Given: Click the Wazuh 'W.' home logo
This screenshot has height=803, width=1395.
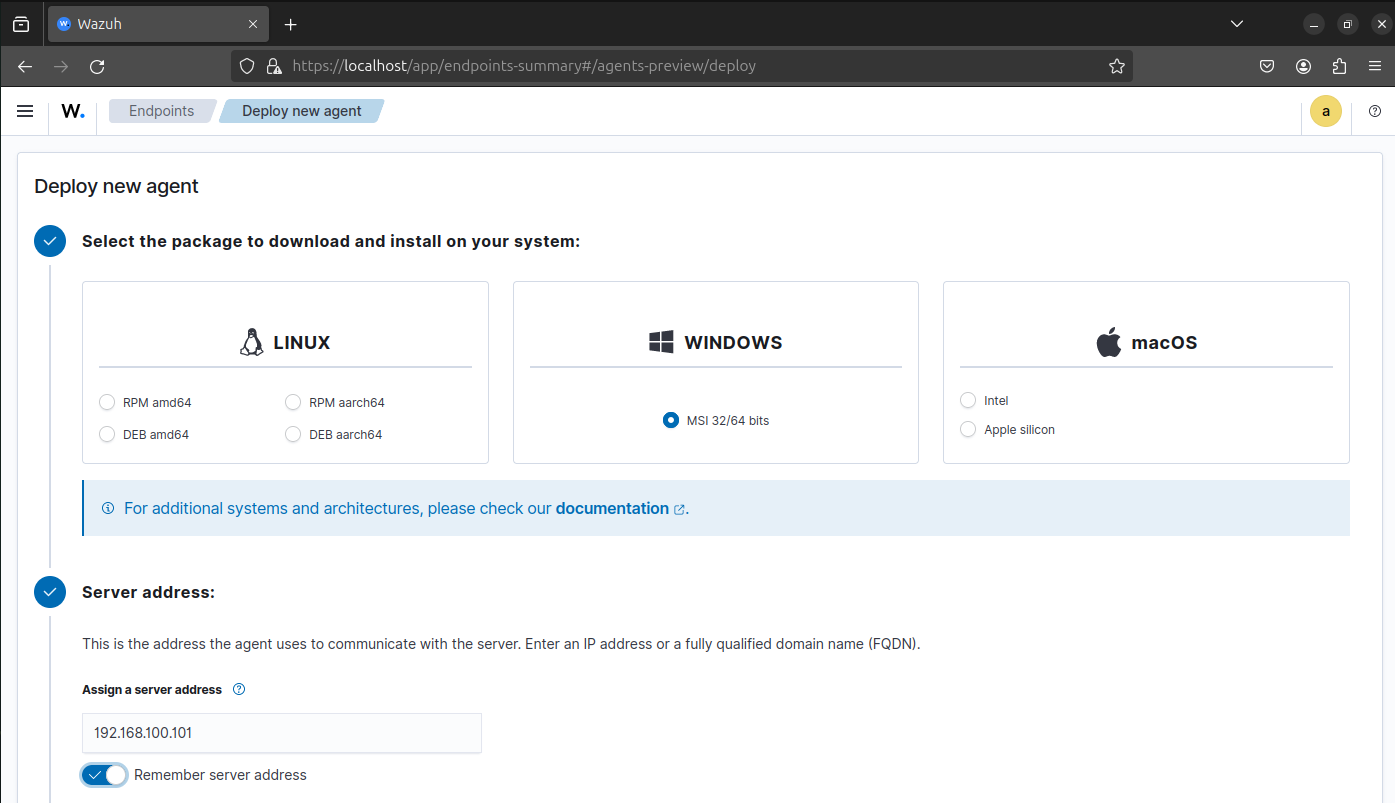Looking at the screenshot, I should point(73,111).
